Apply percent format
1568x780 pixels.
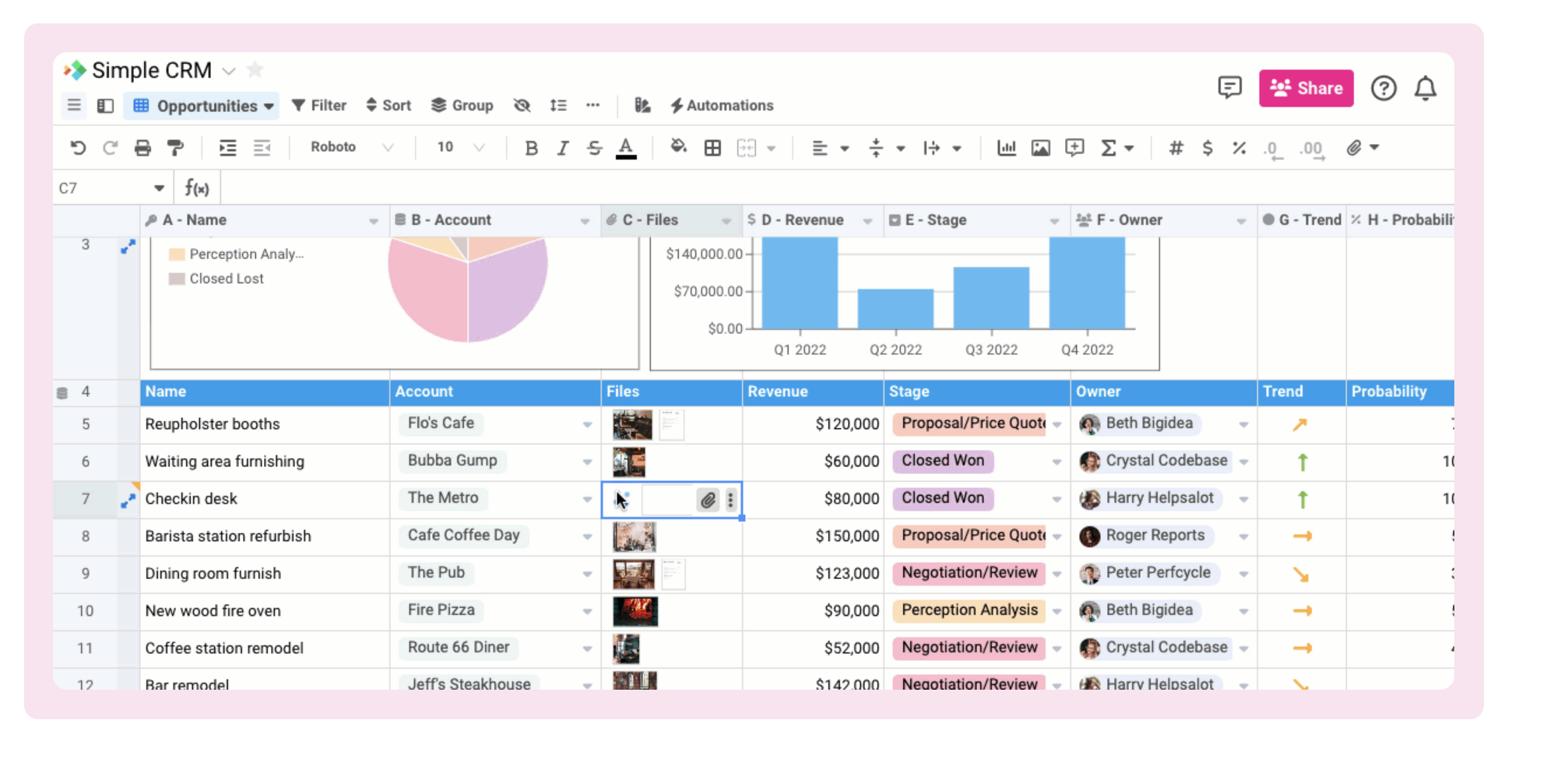(x=1239, y=148)
